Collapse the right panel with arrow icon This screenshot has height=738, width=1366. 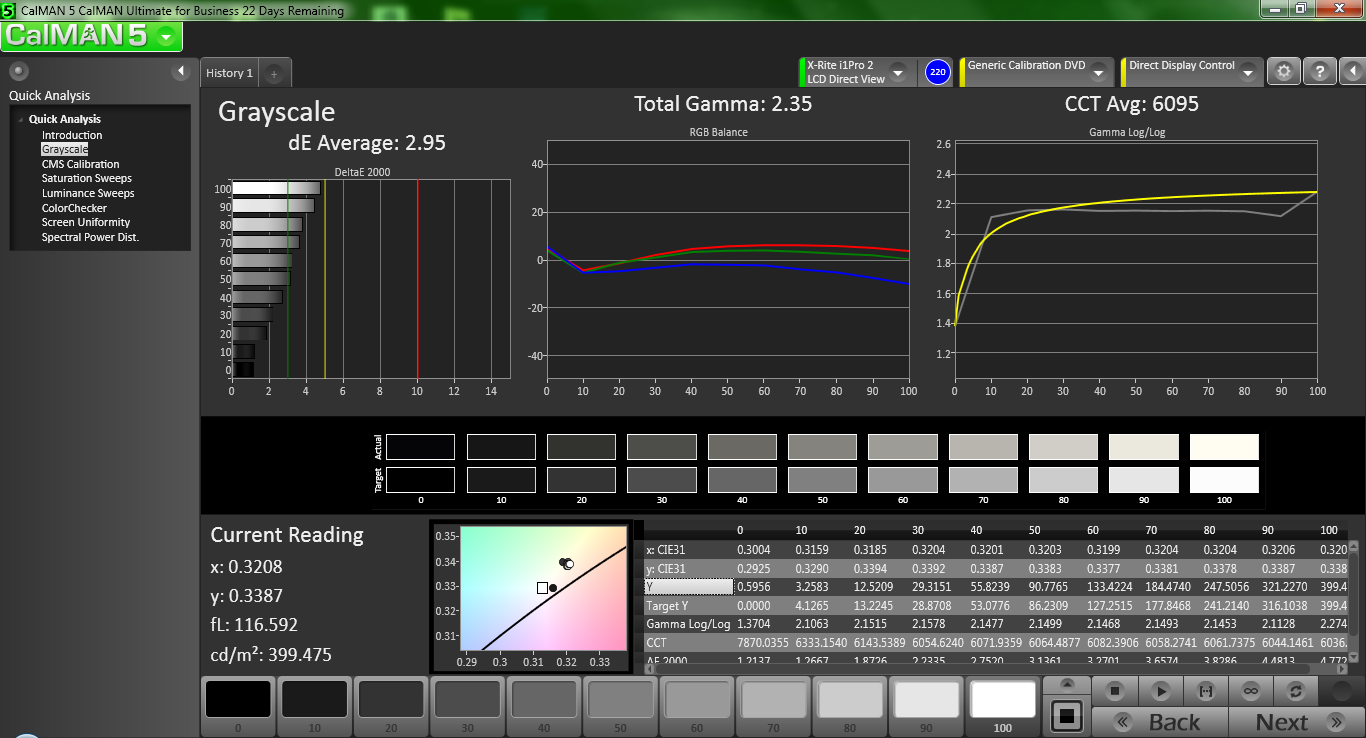pyautogui.click(x=1352, y=72)
